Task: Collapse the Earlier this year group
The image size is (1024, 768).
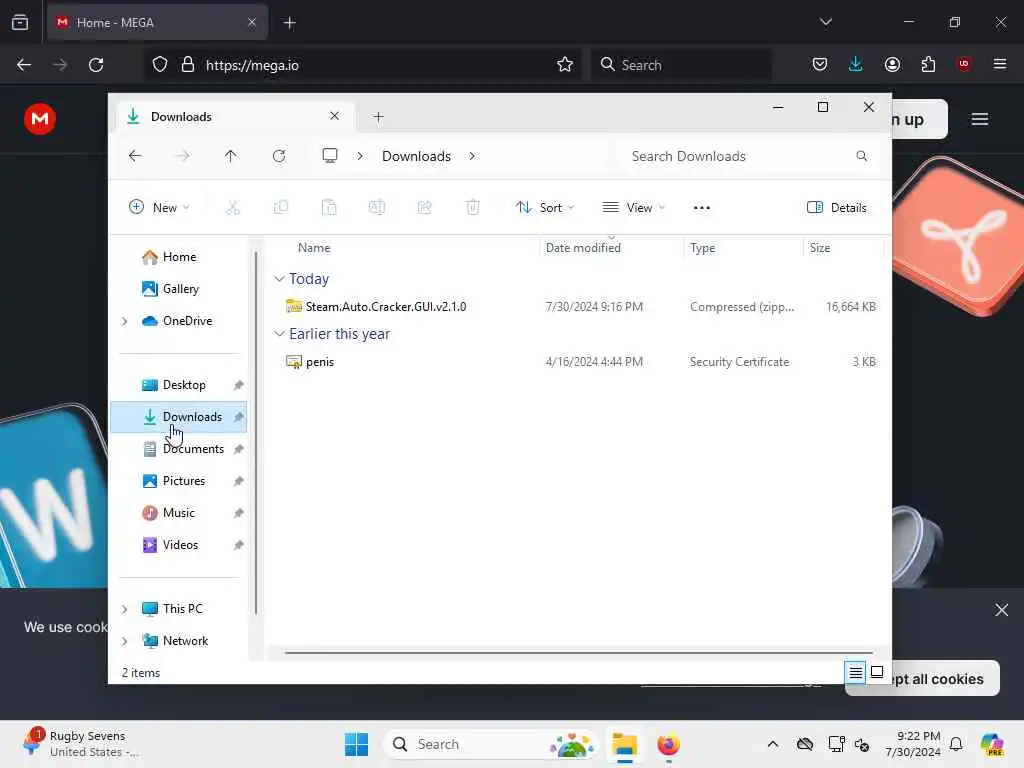Action: click(279, 334)
